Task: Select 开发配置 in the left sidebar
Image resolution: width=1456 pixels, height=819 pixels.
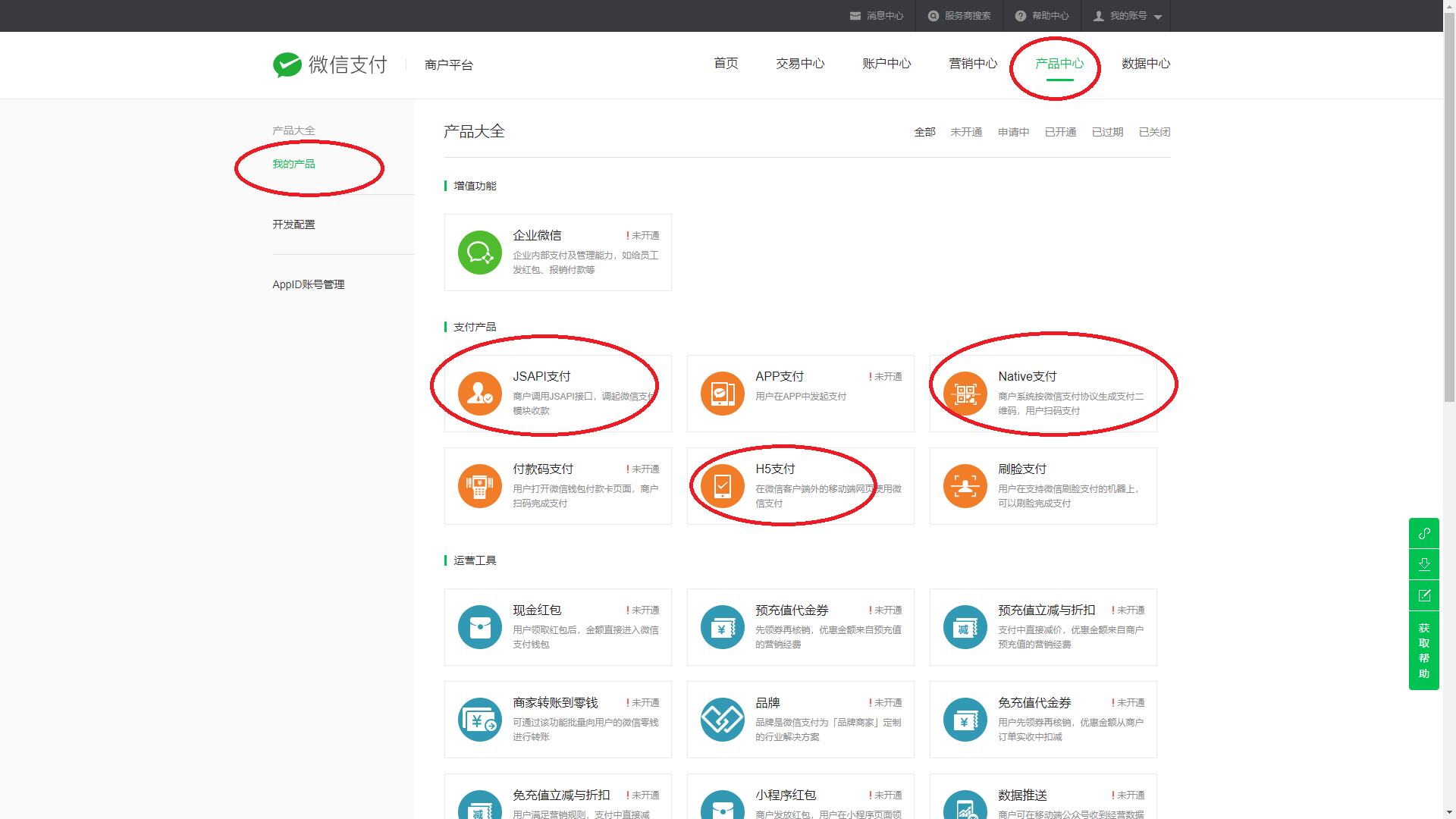Action: [293, 224]
